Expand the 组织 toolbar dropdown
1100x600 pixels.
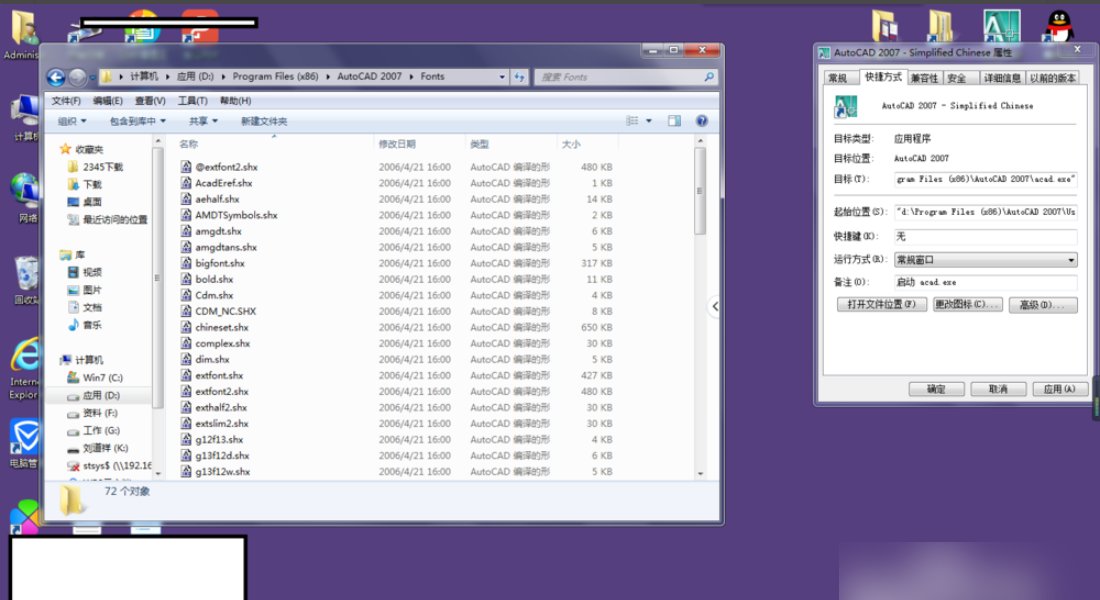72,121
